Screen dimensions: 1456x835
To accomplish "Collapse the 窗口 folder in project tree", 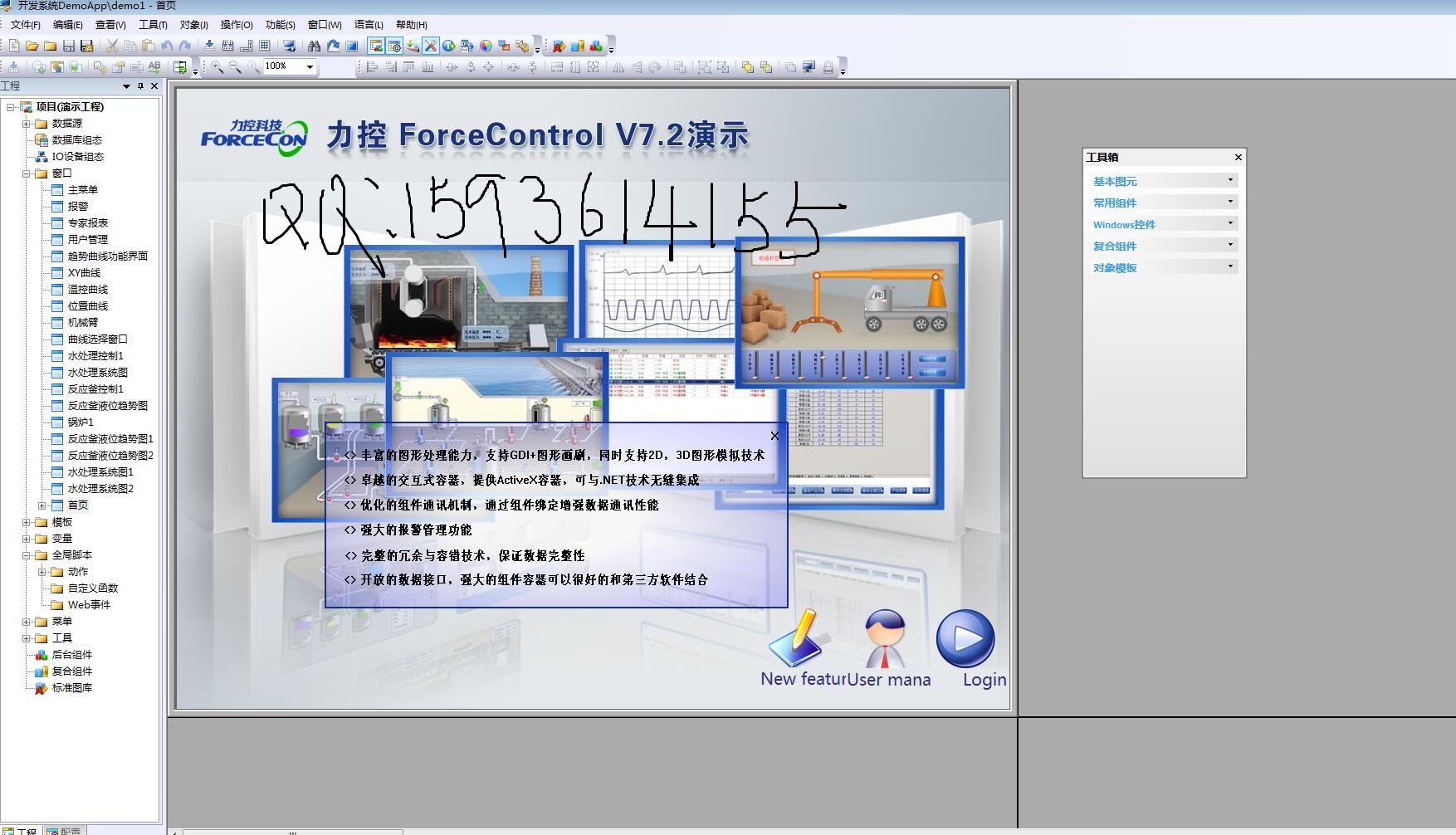I will [27, 173].
